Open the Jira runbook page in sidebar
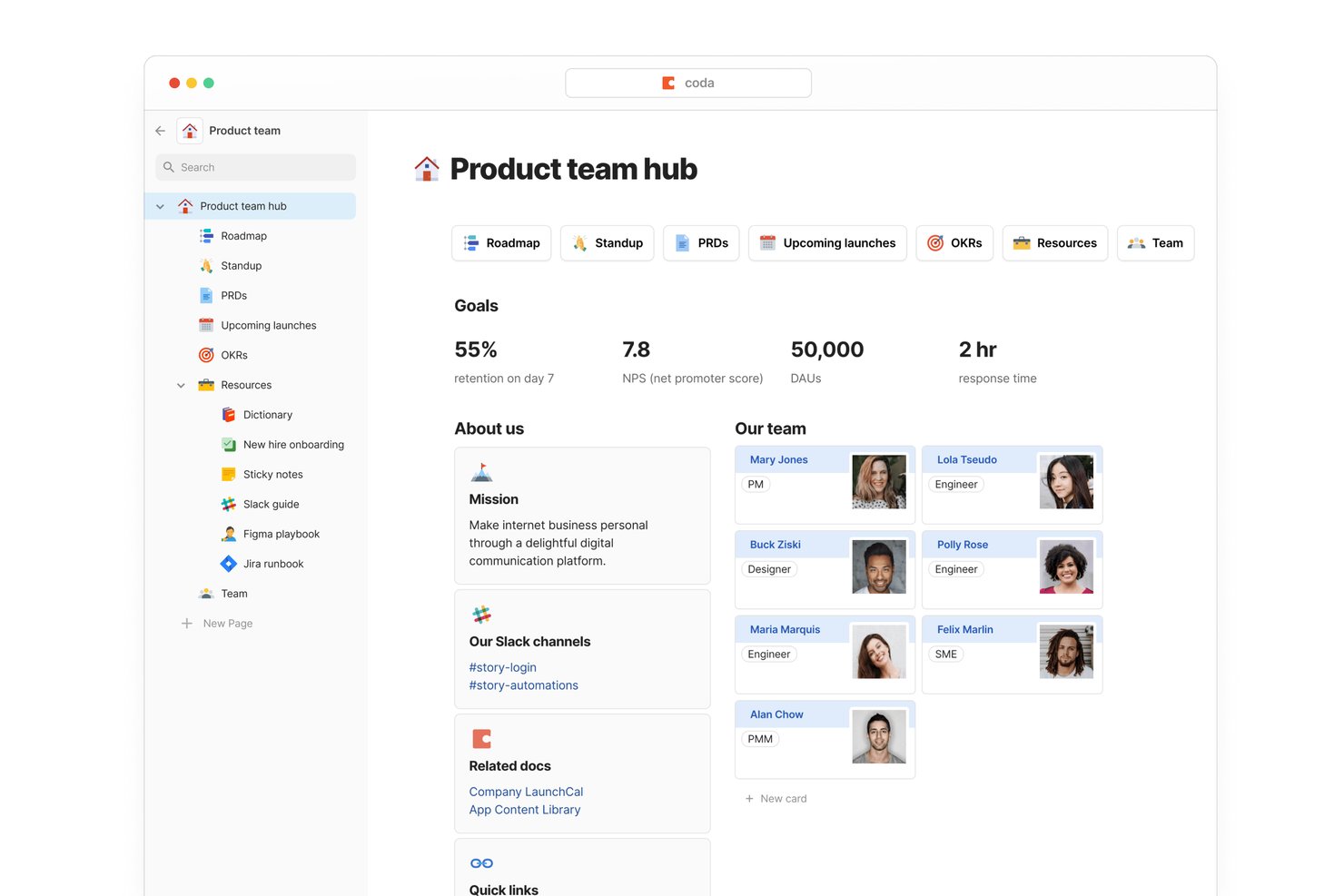The image size is (1344, 896). point(273,564)
